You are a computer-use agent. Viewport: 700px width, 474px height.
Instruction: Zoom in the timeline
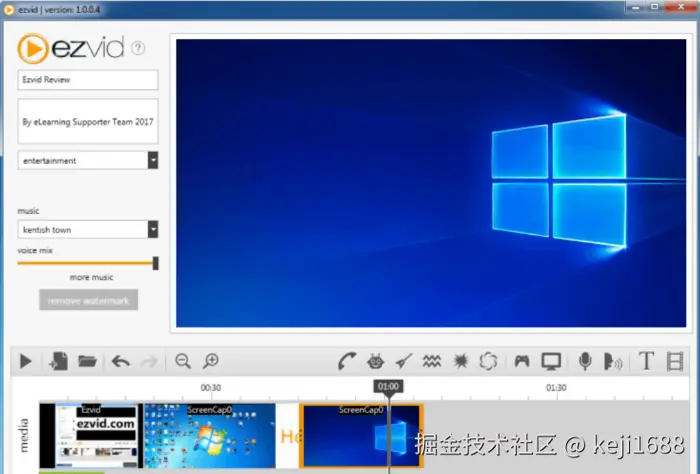(x=211, y=361)
